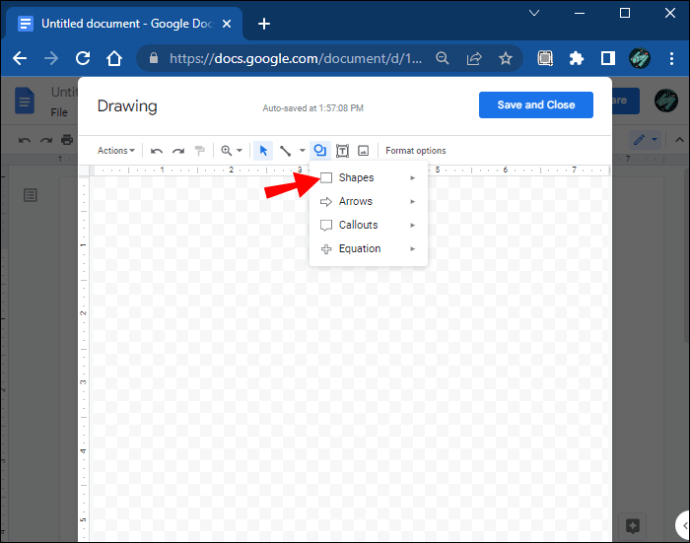Viewport: 690px width, 543px height.
Task: Open a new browser tab
Action: coord(264,24)
